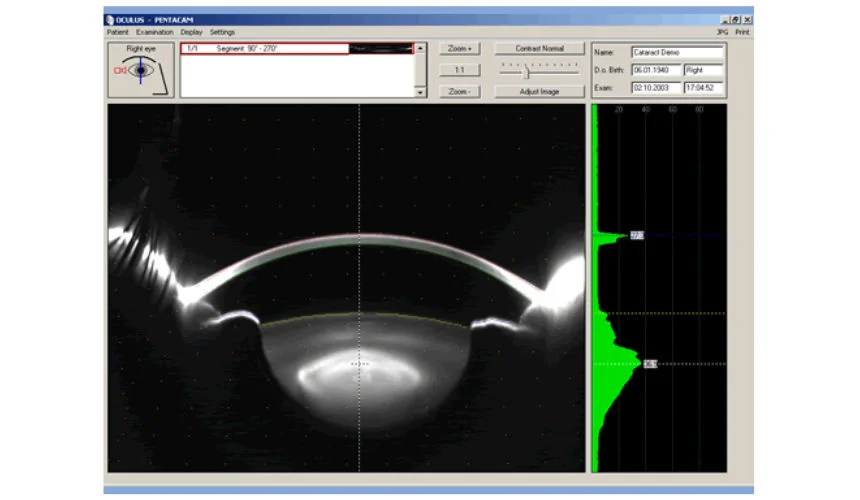The image size is (860, 500).
Task: Open the Patient menu
Action: pos(118,32)
